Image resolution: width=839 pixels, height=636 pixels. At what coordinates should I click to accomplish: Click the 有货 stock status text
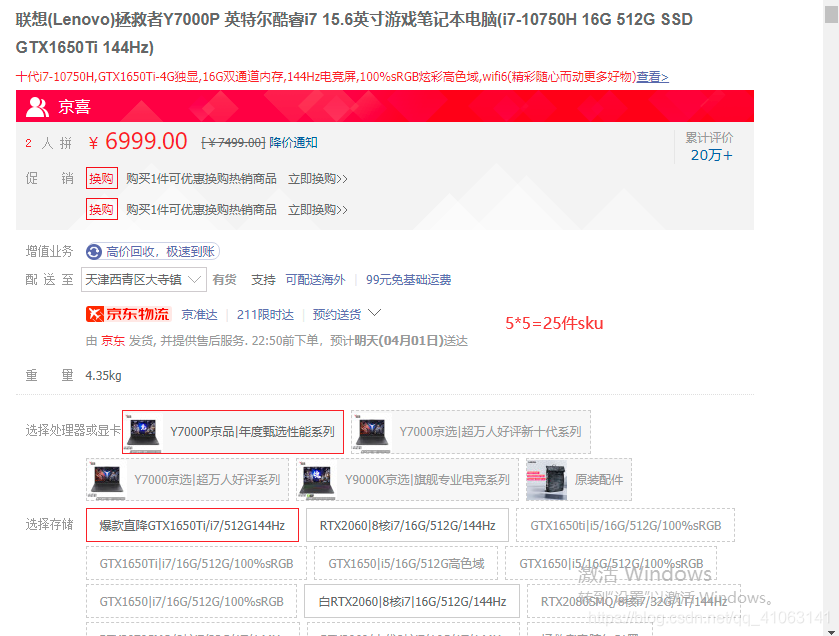coord(224,279)
